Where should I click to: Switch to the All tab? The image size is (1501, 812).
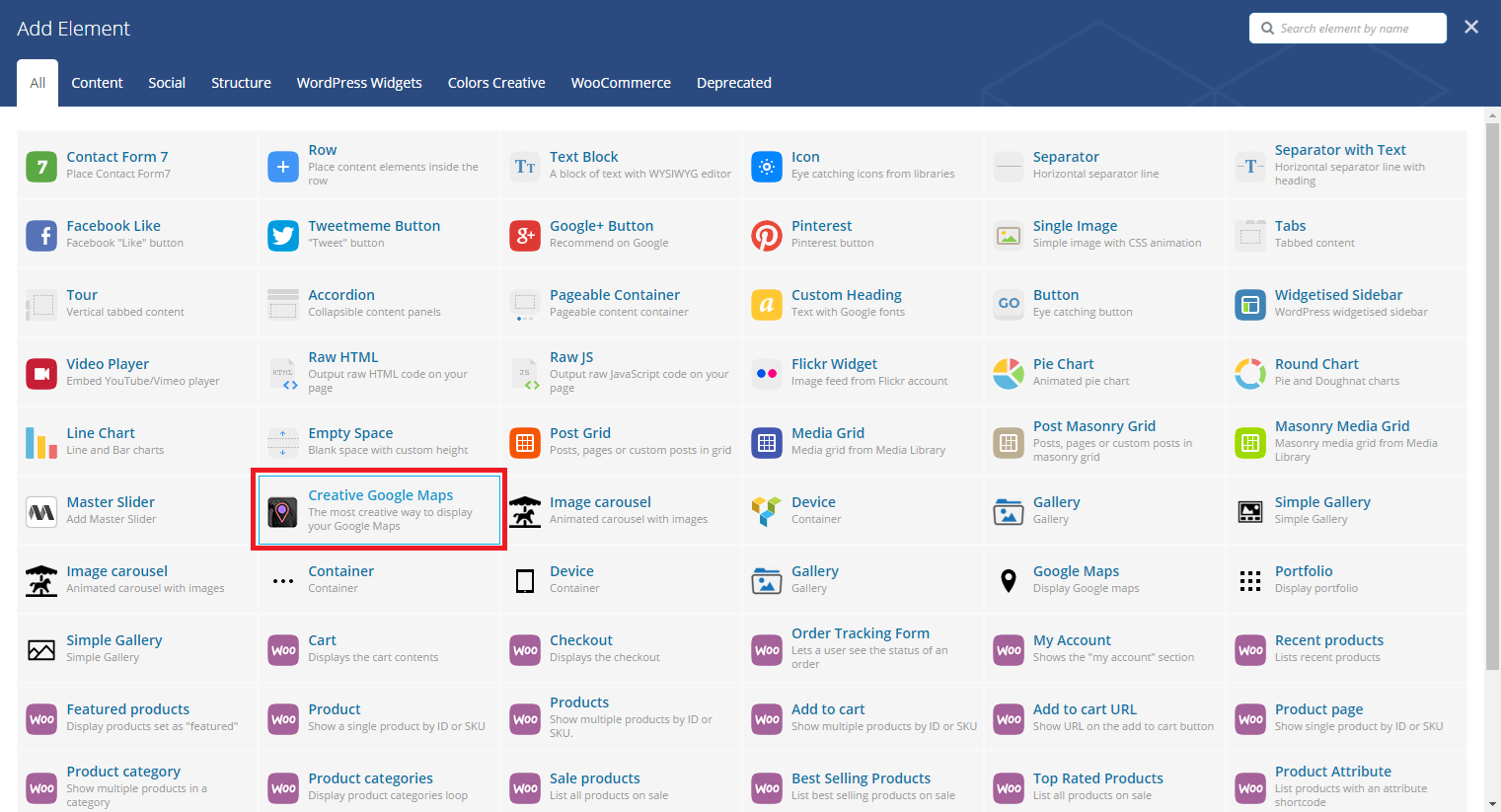click(38, 83)
